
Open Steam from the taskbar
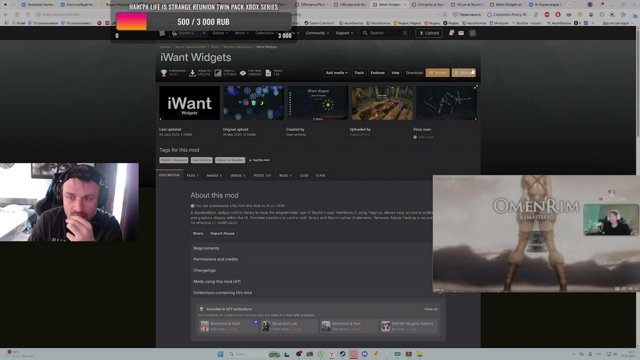[343, 354]
